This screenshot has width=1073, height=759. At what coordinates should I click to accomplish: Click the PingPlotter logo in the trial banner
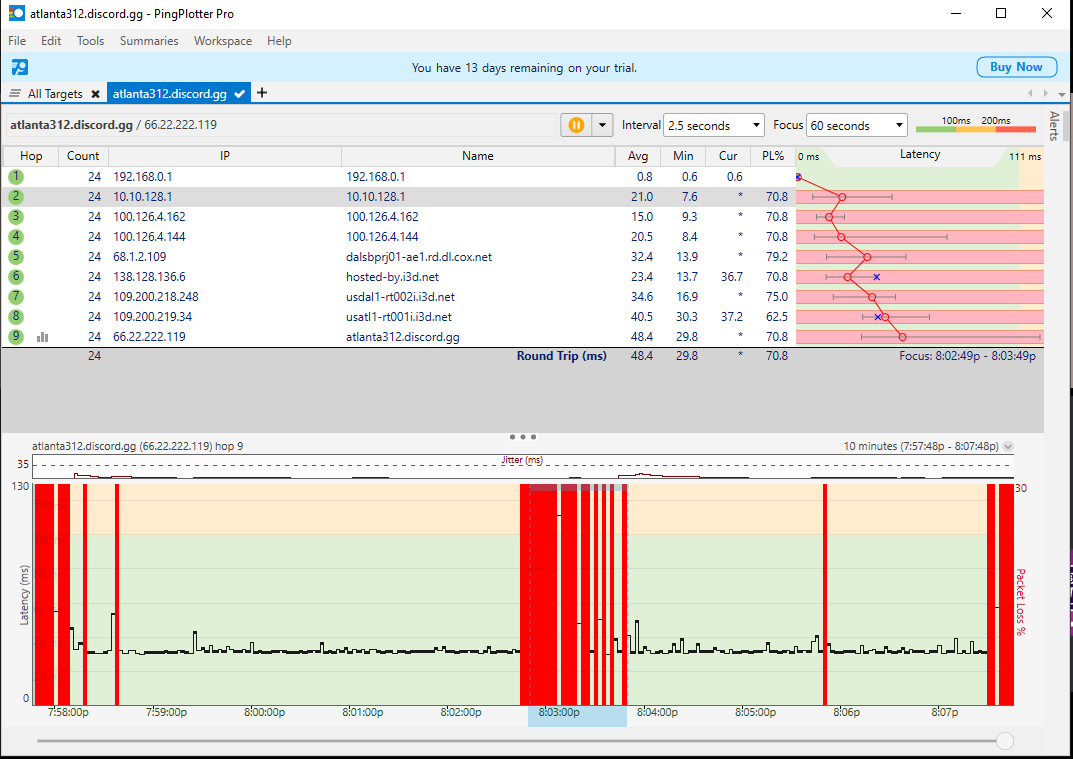pos(20,67)
